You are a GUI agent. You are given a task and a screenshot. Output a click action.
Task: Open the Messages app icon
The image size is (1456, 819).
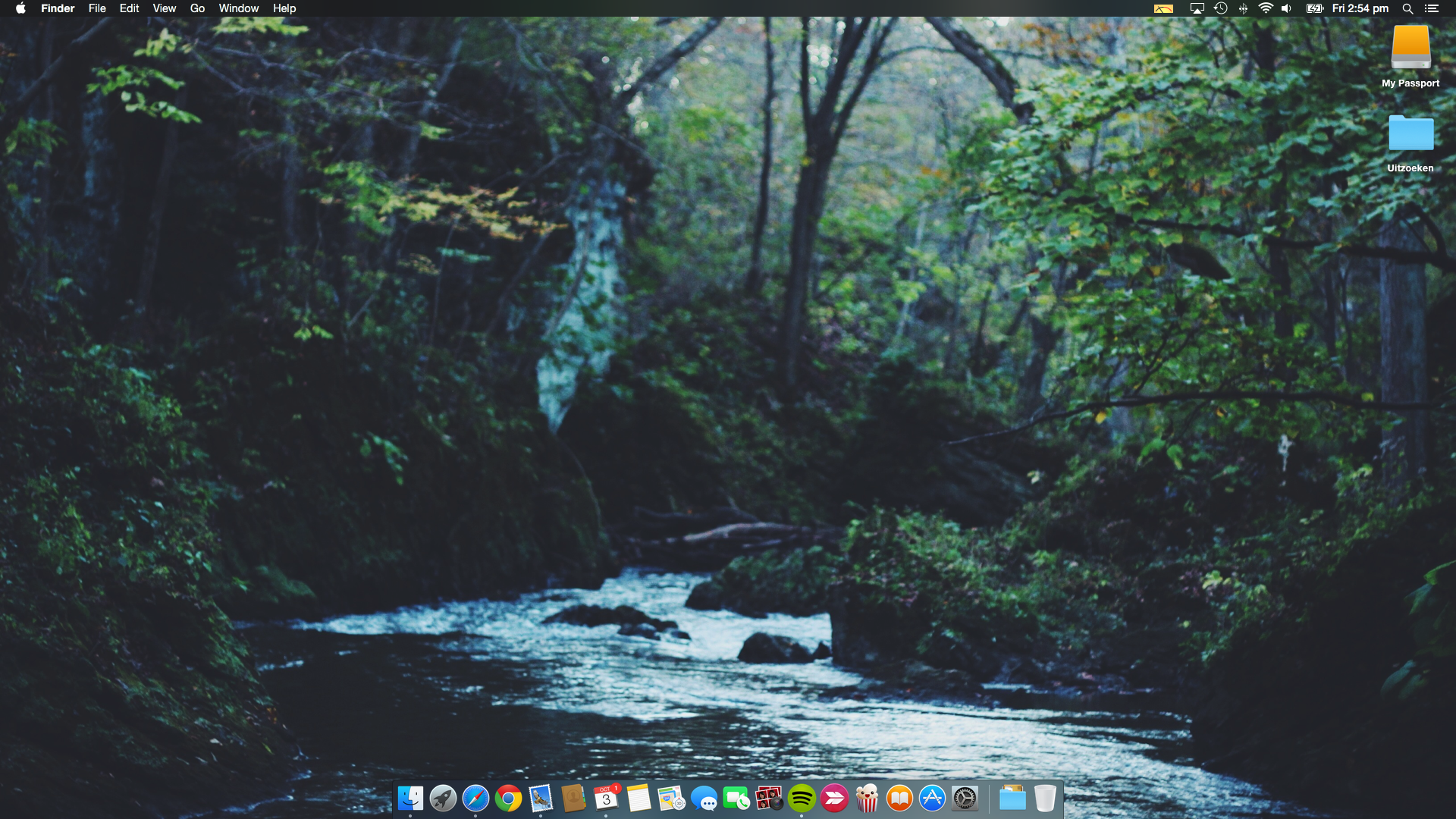(704, 799)
